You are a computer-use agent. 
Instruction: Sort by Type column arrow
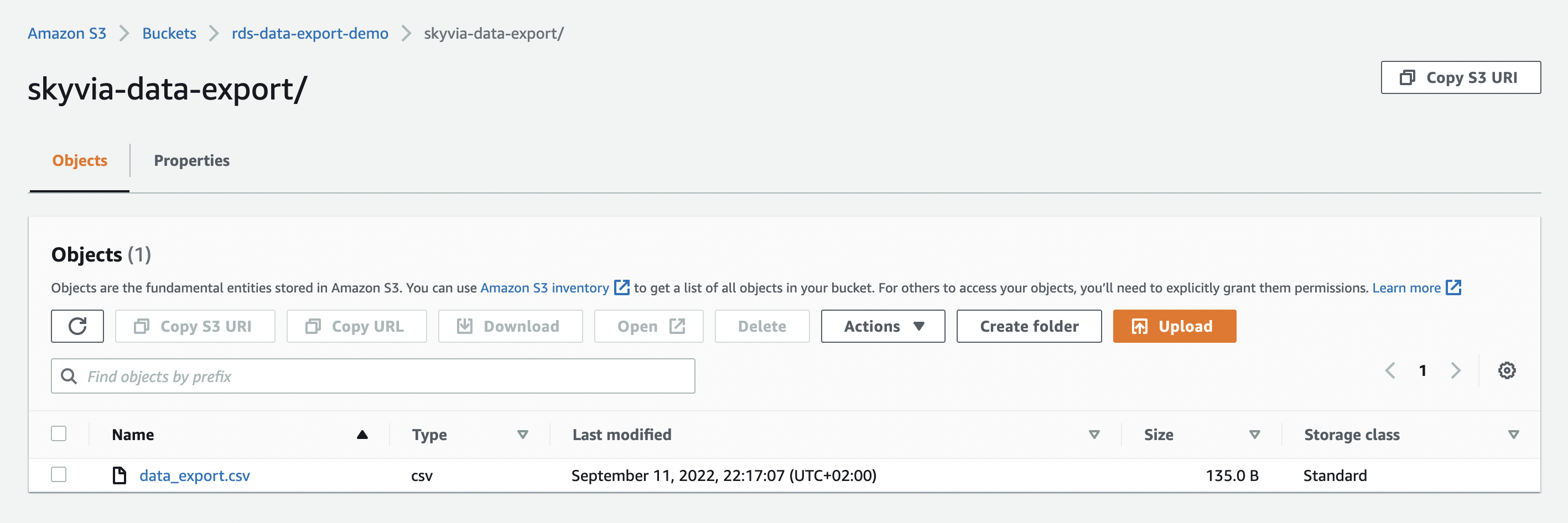tap(522, 434)
